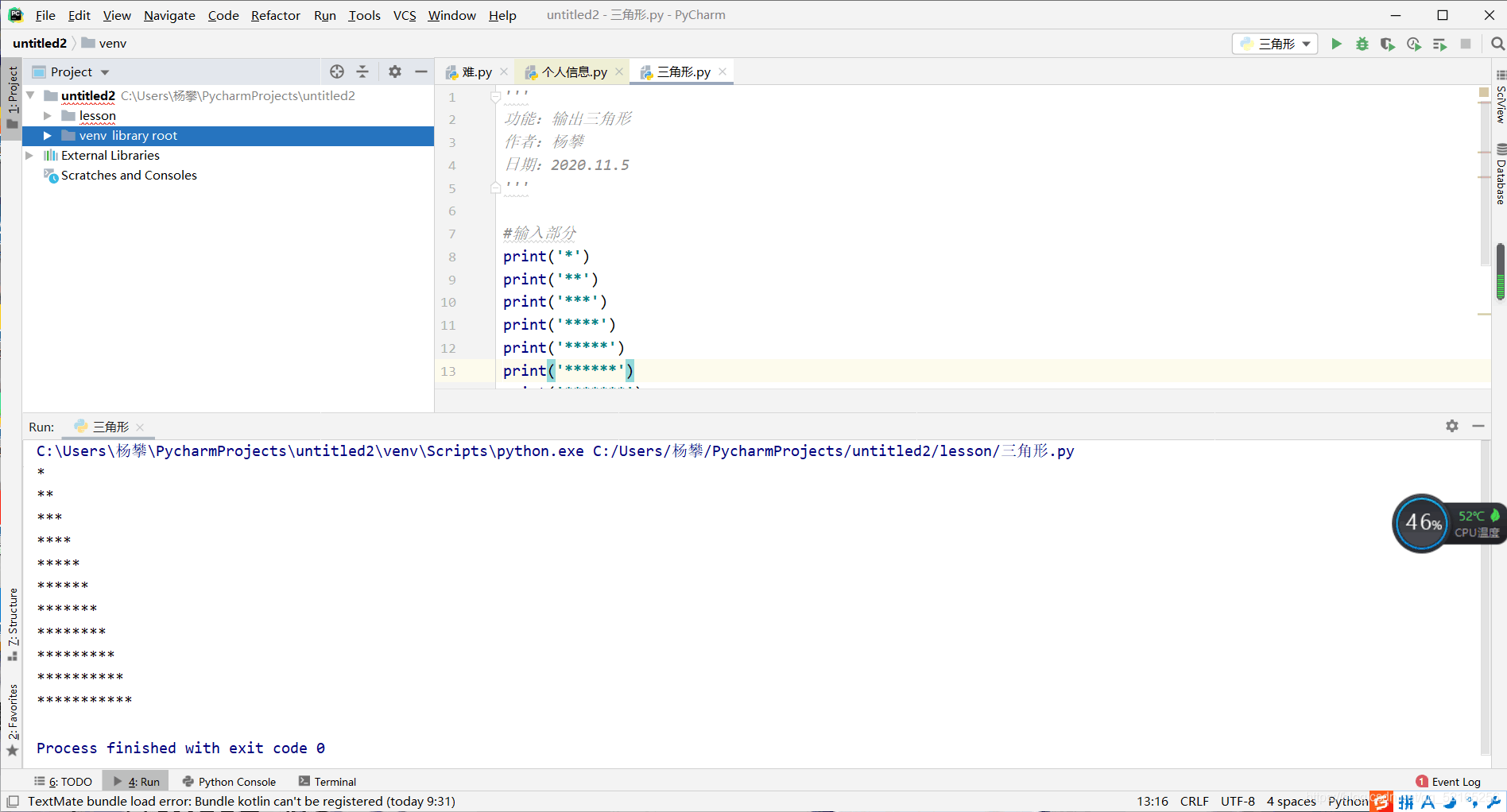Screen dimensions: 1507x812
Task: Expand External Libraries node
Action: [30, 156]
